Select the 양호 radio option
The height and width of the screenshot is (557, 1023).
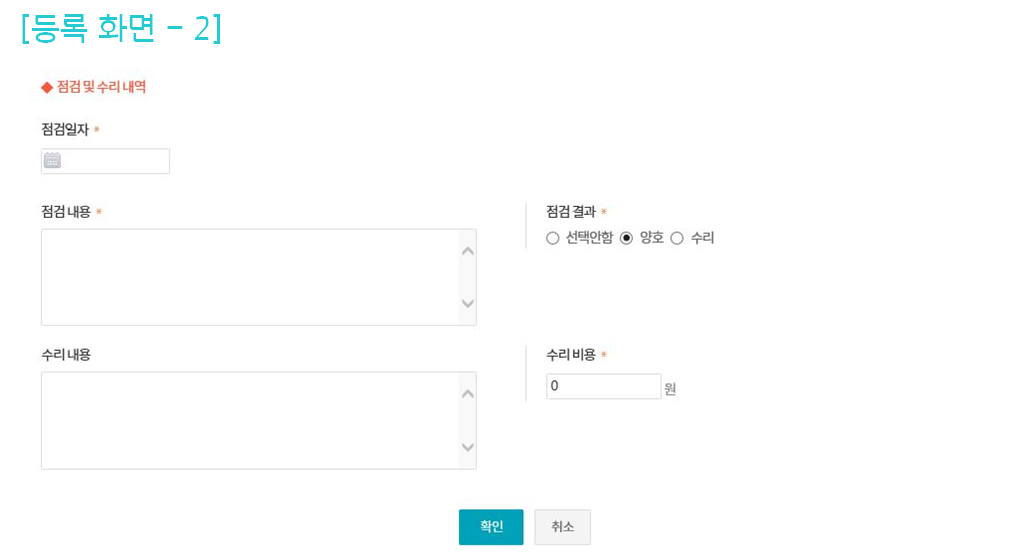click(627, 238)
